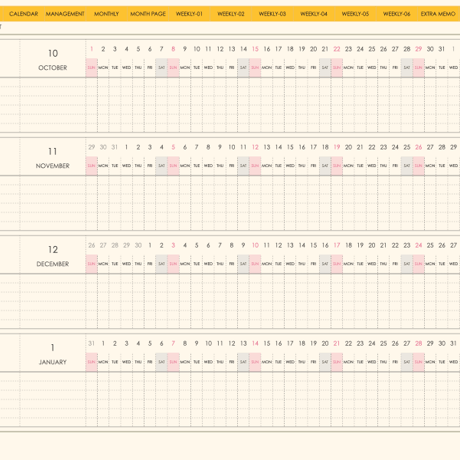Choose date 31 in October row
This screenshot has height=460, width=460.
tap(442, 49)
